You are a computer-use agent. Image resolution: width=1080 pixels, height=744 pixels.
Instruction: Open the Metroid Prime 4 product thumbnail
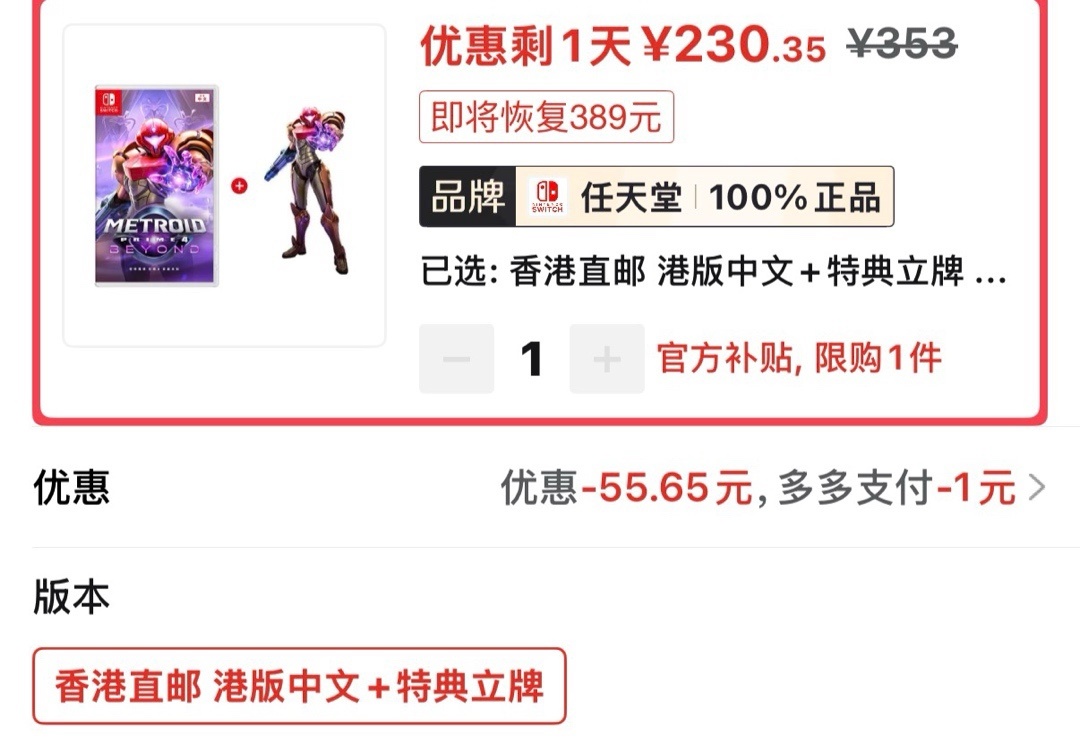pos(225,185)
